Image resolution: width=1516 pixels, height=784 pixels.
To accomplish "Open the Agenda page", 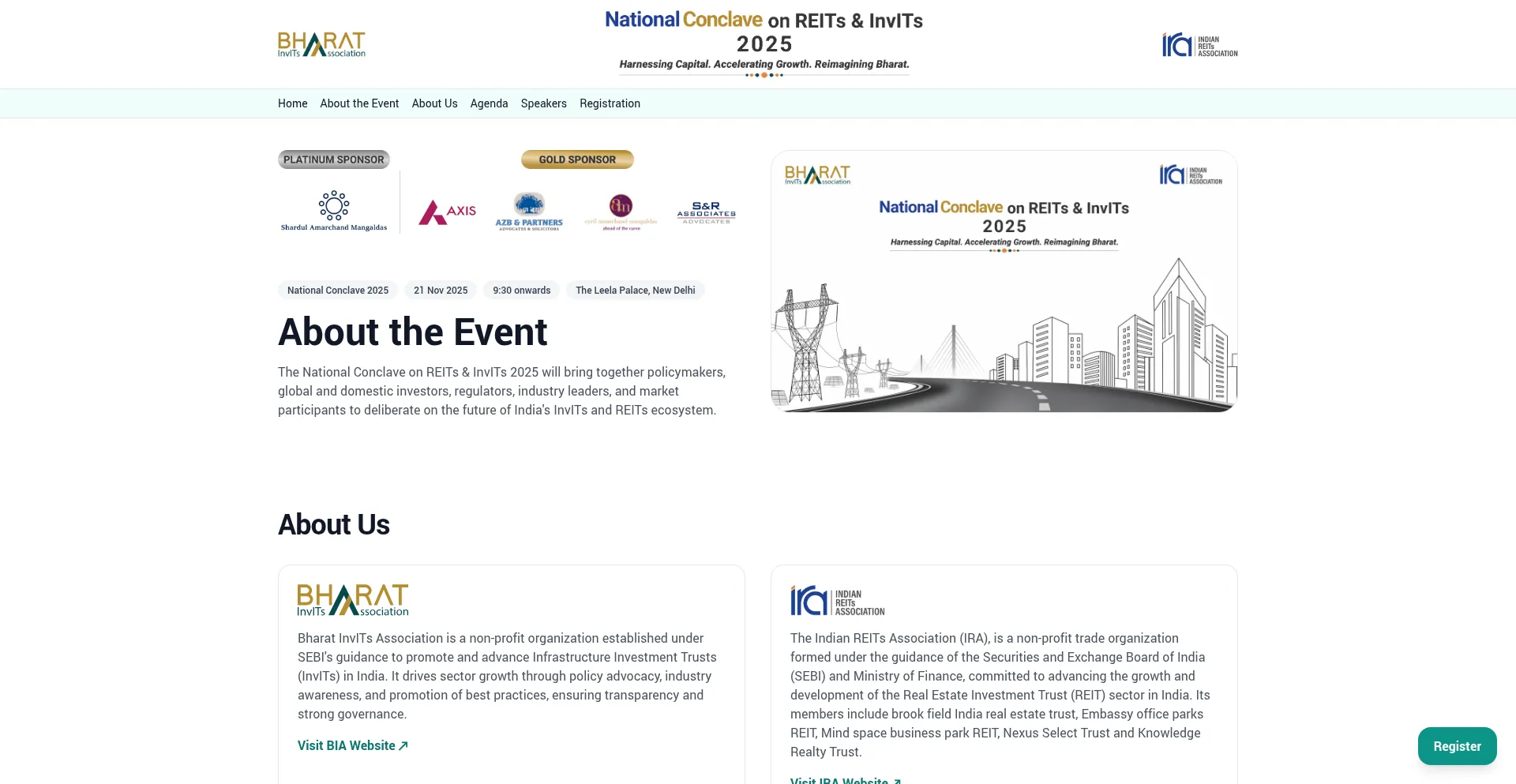I will [489, 103].
